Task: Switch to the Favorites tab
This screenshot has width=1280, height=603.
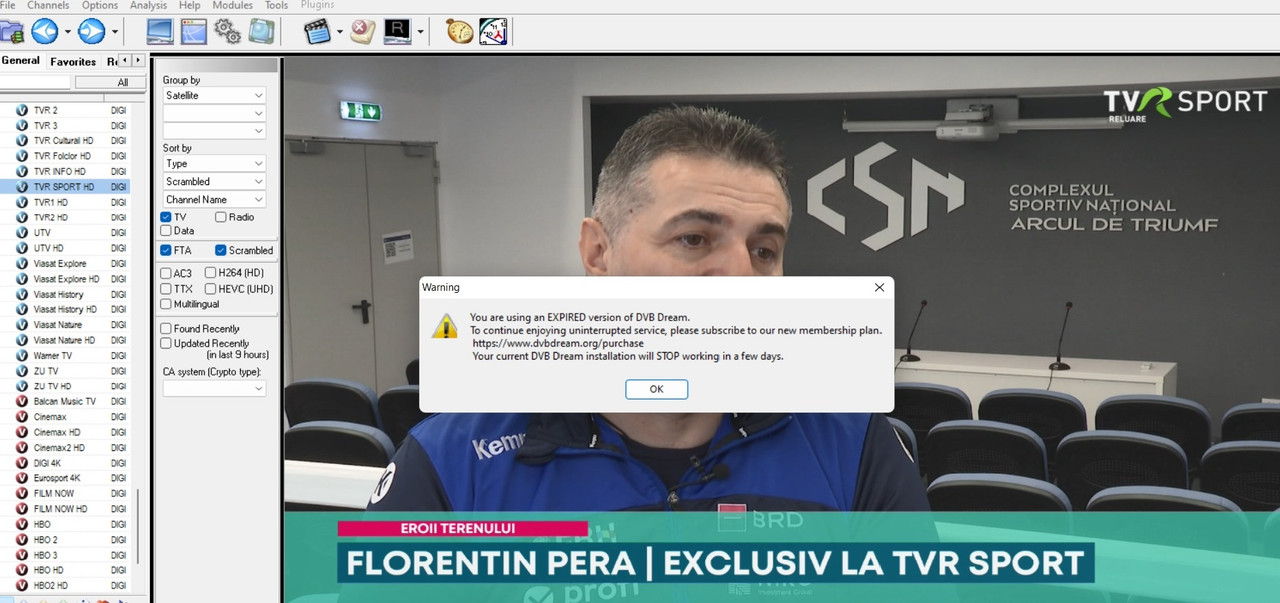Action: coord(73,61)
